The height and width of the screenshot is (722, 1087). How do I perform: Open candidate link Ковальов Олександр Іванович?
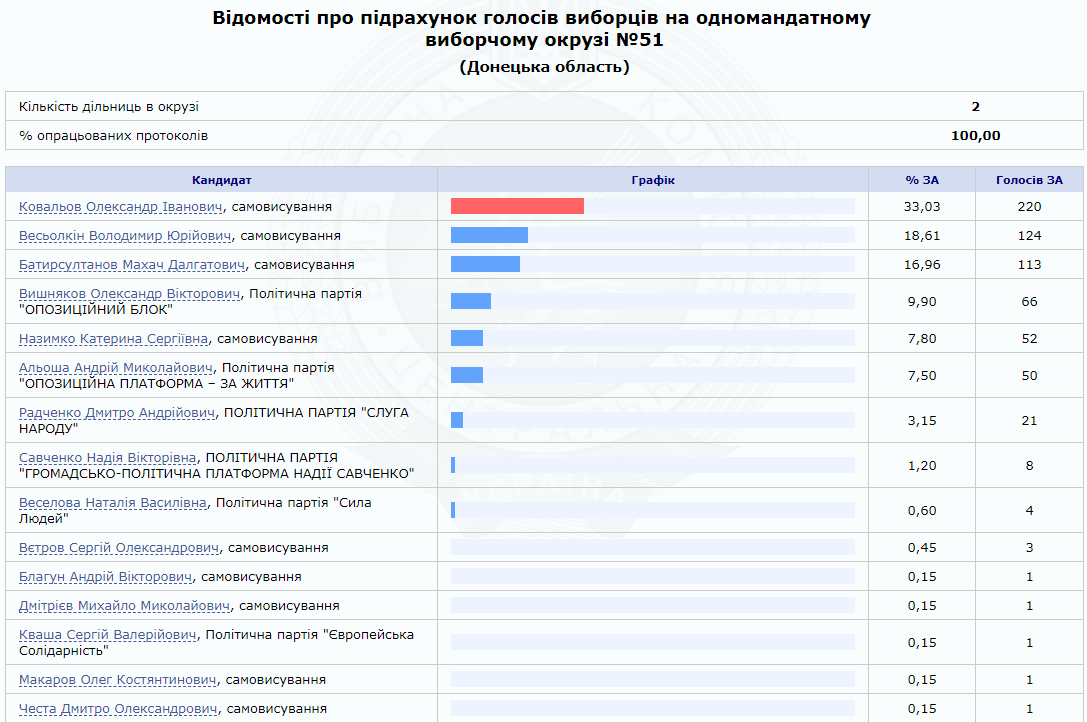(x=120, y=207)
